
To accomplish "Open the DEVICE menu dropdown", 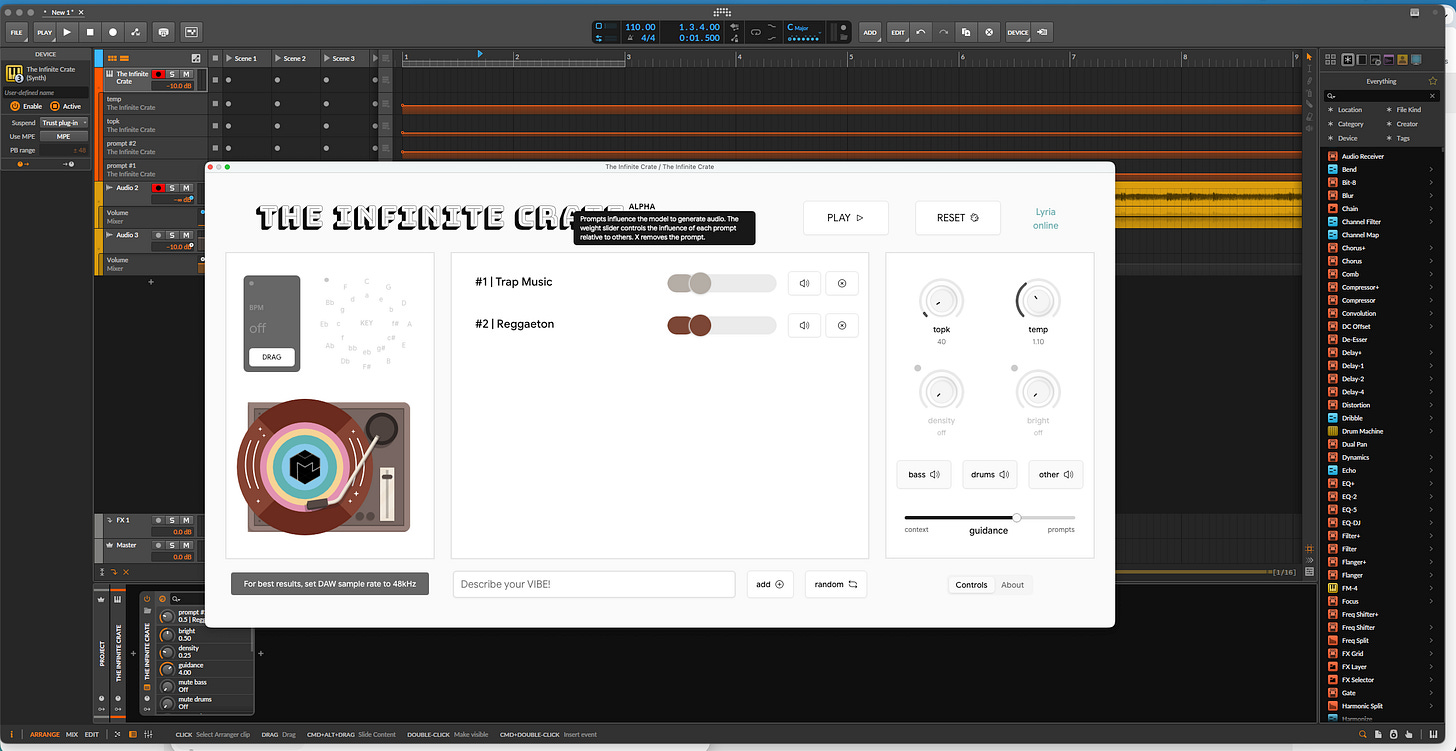I will tap(1018, 32).
